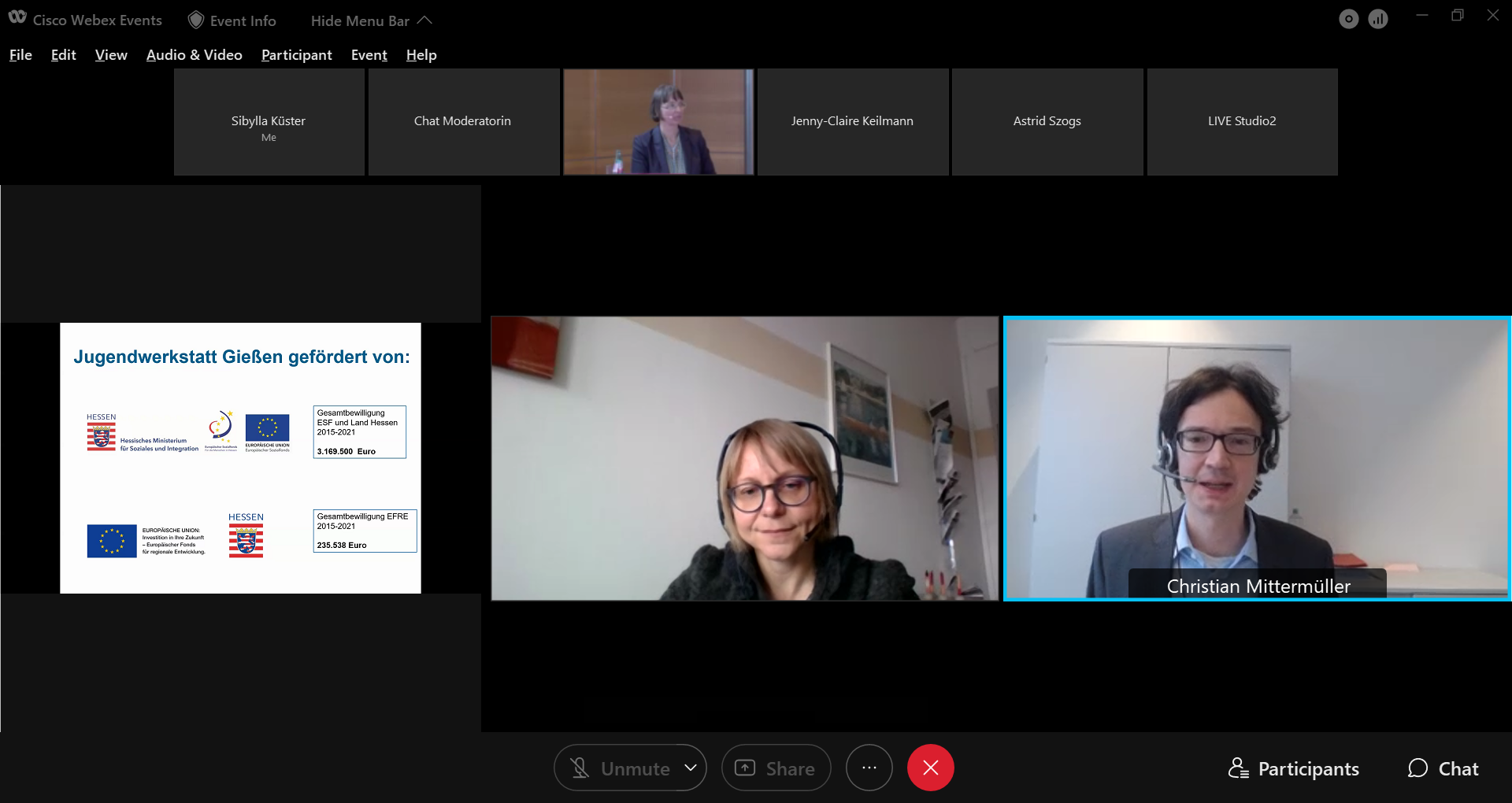Viewport: 1512px width, 803px height.
Task: Minimize the Webex window
Action: tap(1422, 16)
